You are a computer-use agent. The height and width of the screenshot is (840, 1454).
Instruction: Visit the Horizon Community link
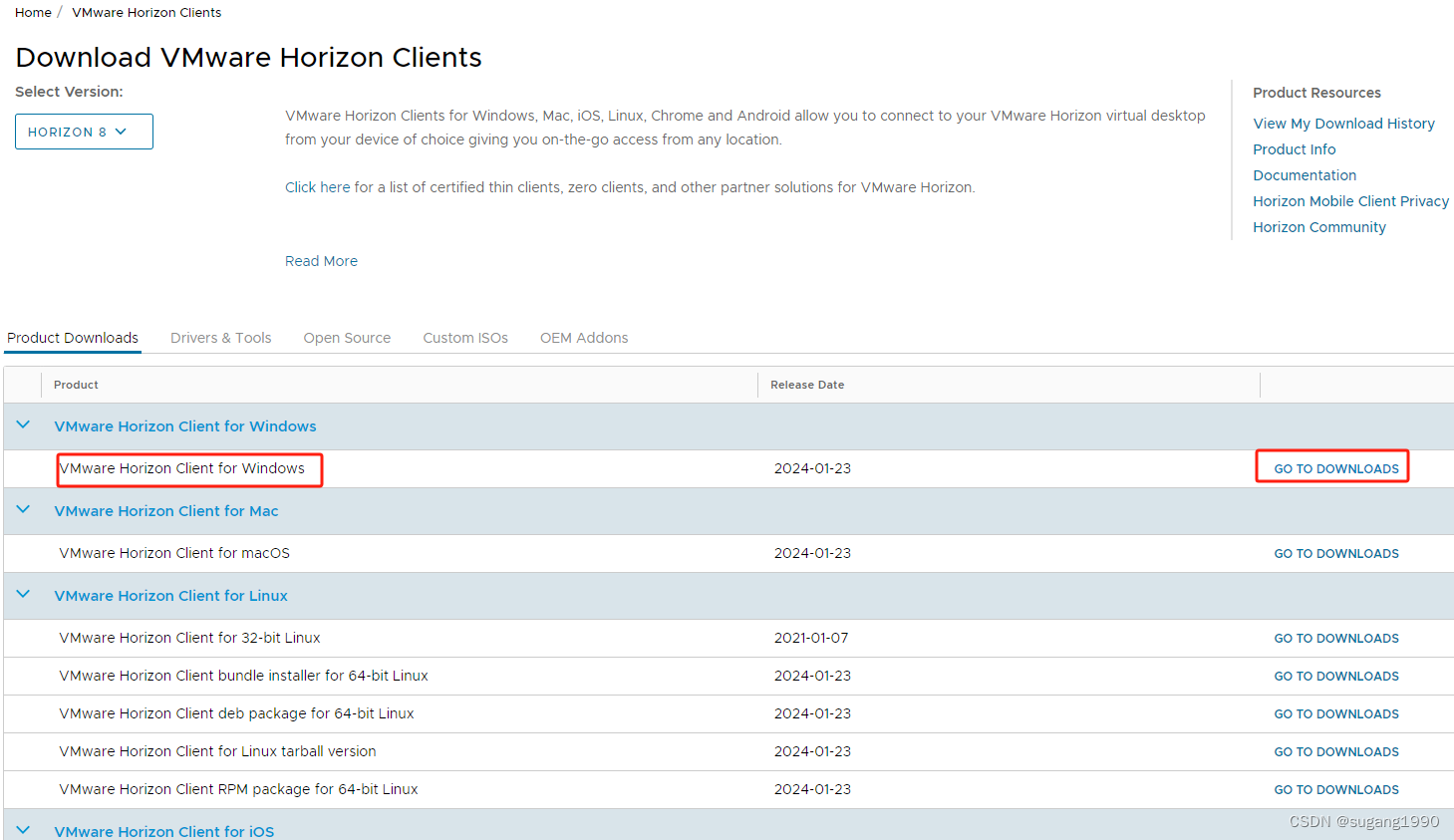click(1319, 227)
